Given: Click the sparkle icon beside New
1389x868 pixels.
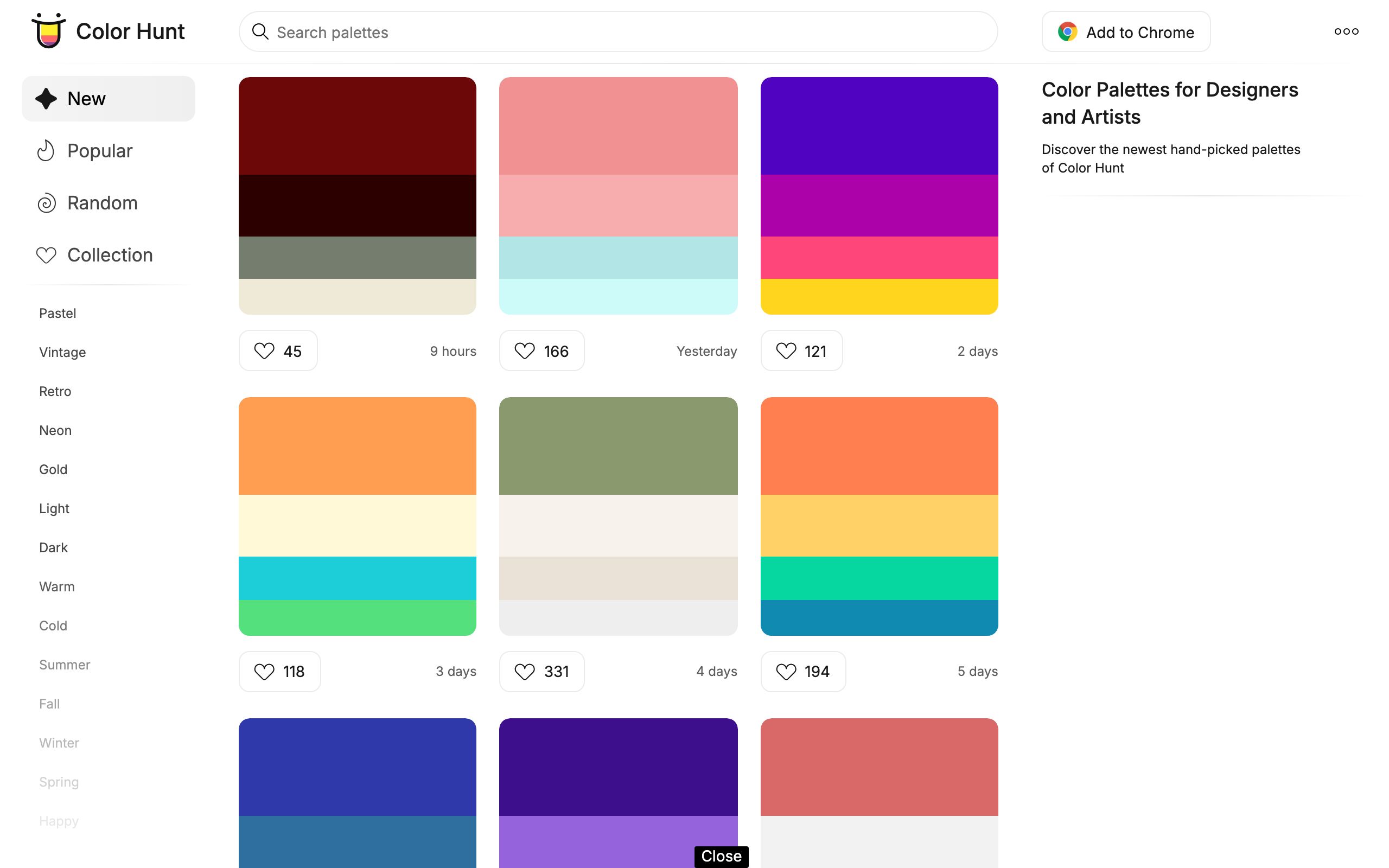Looking at the screenshot, I should click(46, 99).
